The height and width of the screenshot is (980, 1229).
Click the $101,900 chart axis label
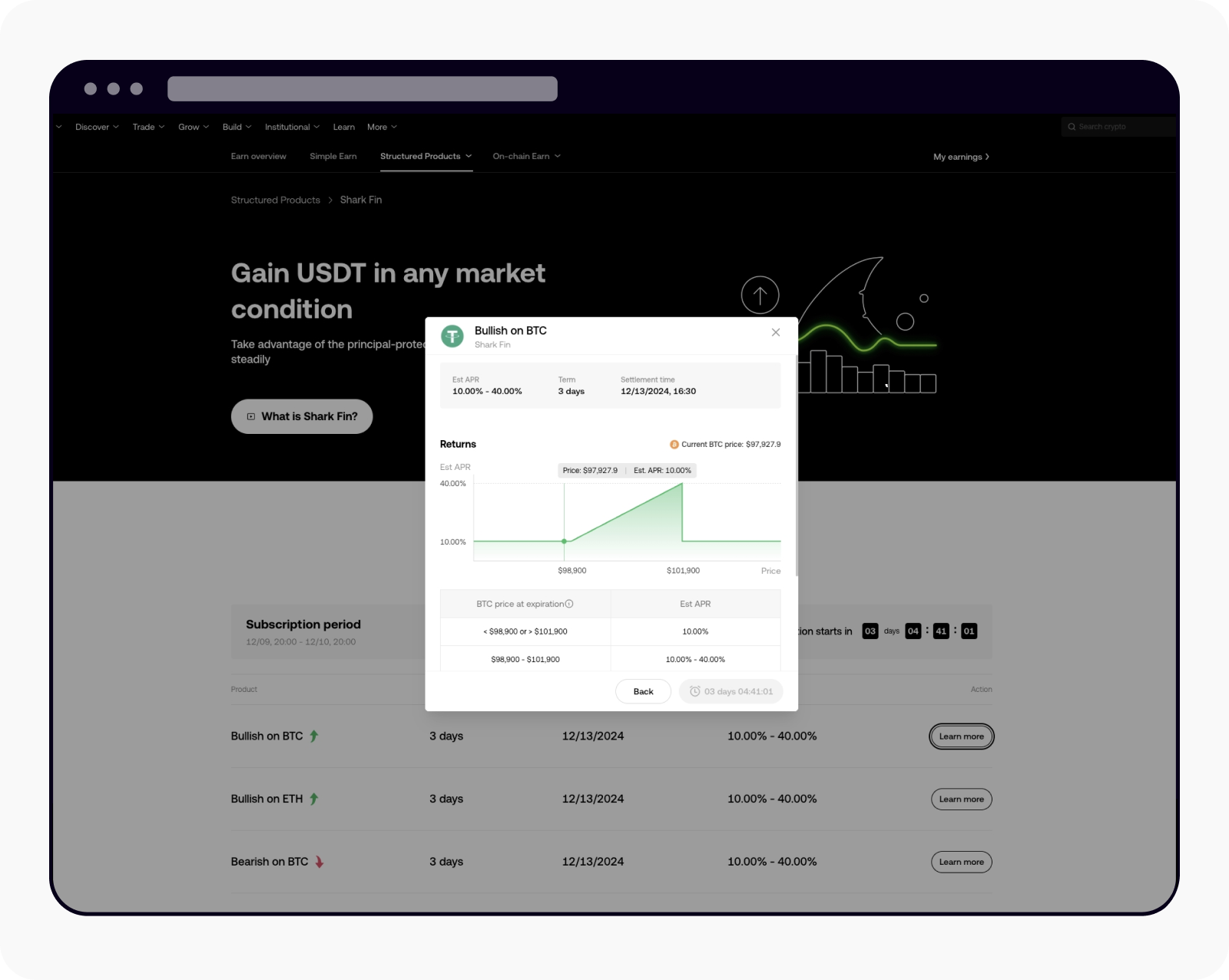click(x=683, y=571)
